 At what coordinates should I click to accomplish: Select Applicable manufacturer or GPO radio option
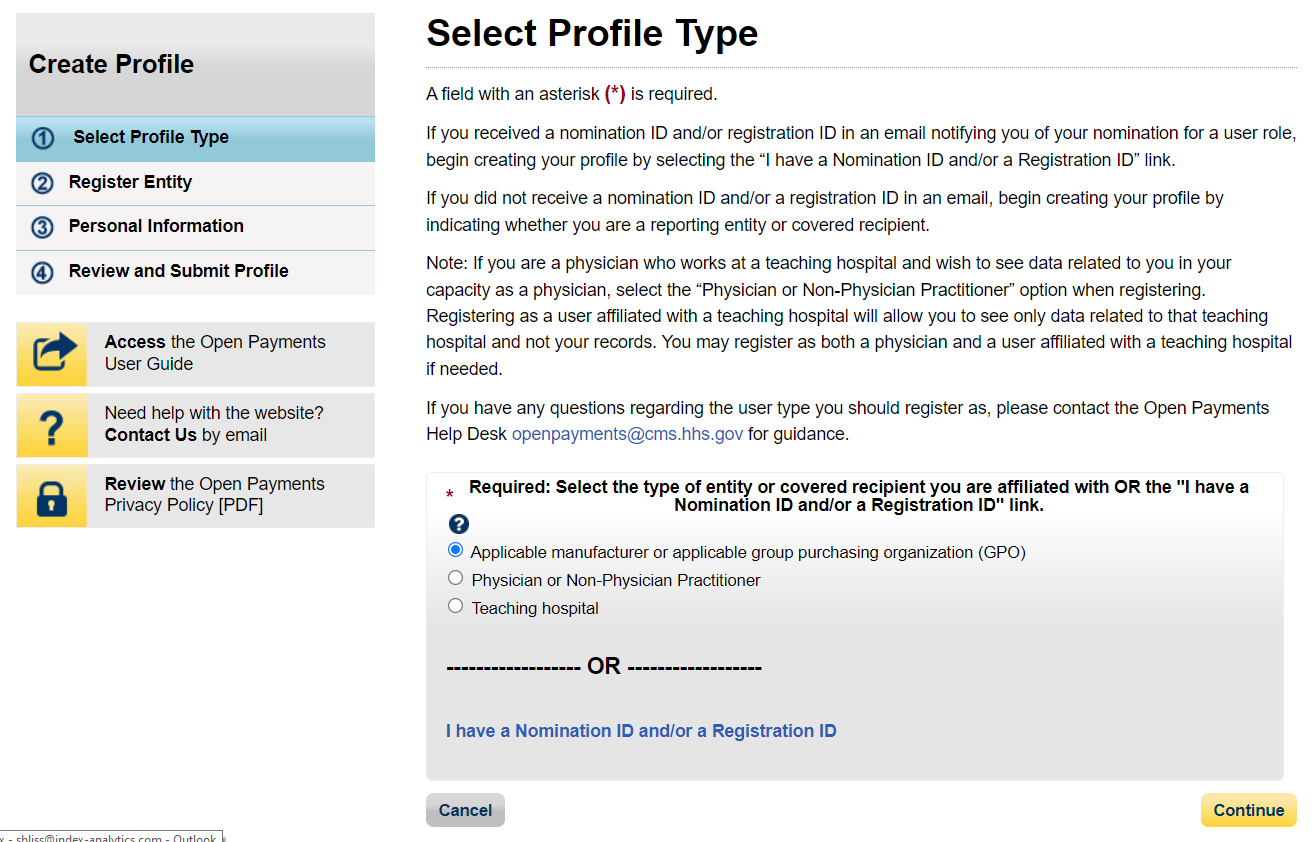(456, 550)
